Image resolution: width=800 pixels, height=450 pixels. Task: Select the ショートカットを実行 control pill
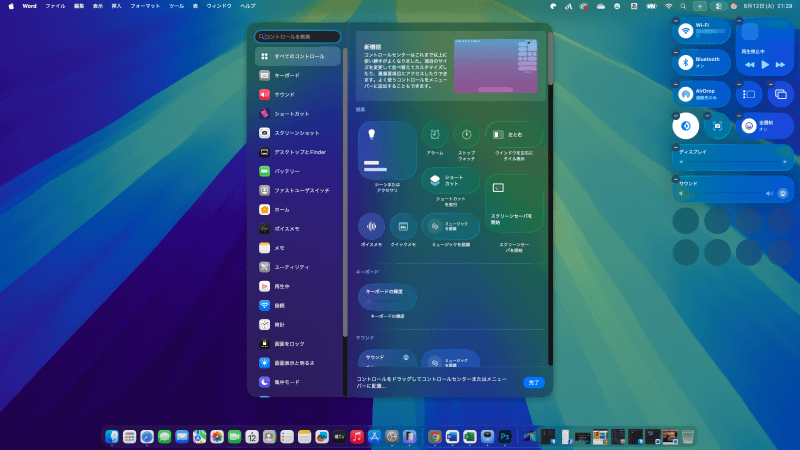click(451, 181)
